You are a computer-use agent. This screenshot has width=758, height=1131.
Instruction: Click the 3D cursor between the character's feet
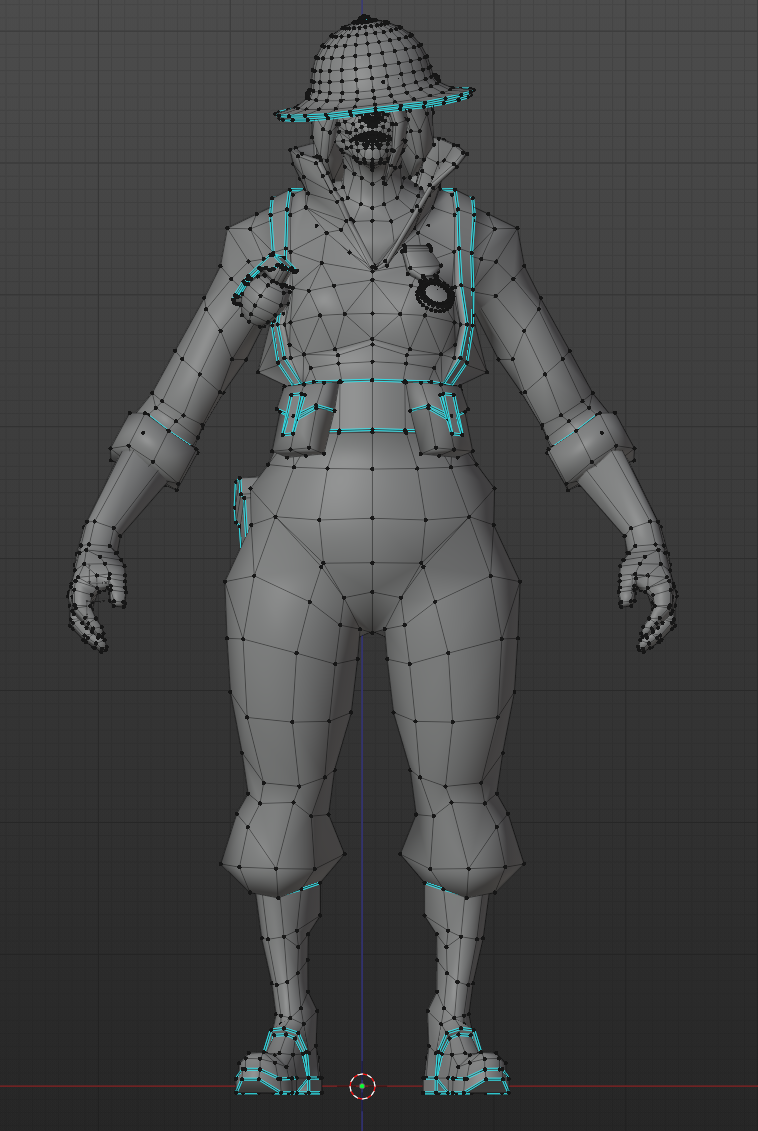(363, 1086)
